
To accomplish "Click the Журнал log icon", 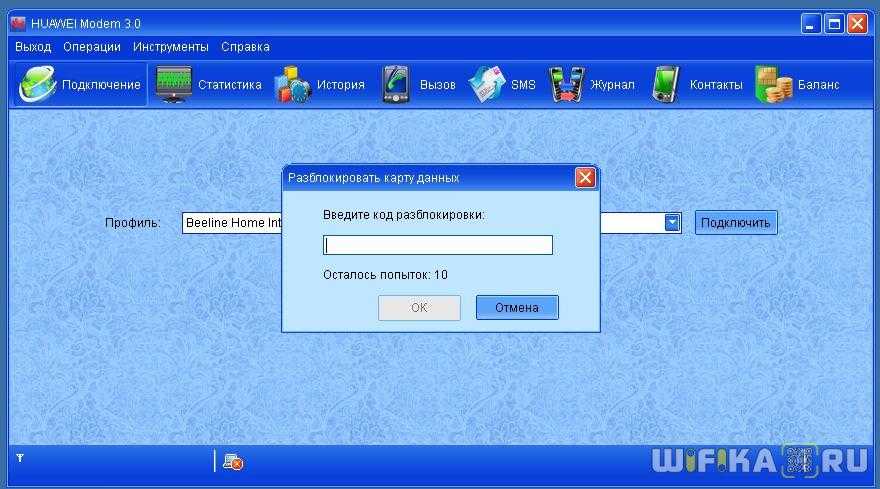I will pos(567,85).
